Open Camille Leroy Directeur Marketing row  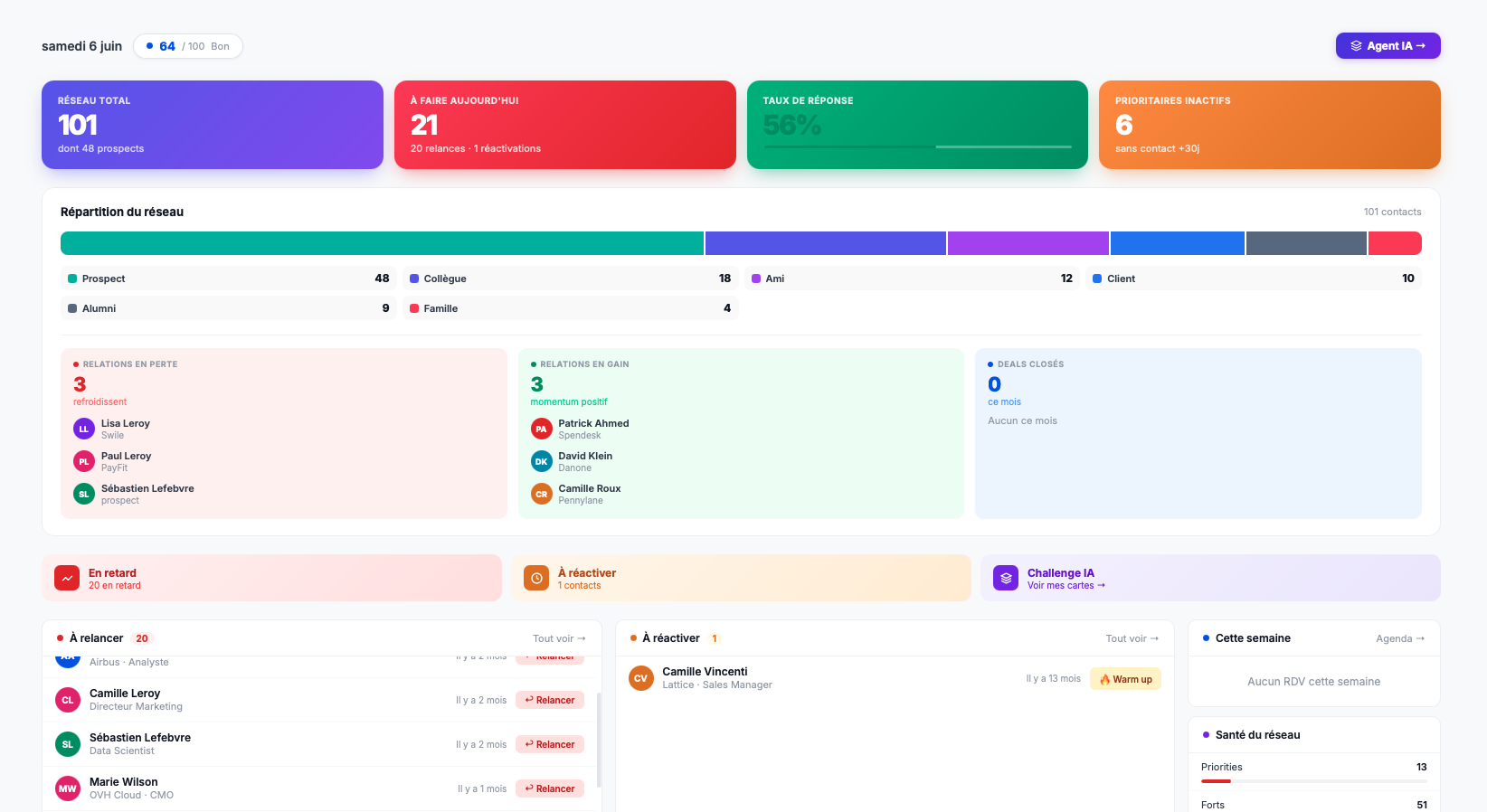pos(320,700)
